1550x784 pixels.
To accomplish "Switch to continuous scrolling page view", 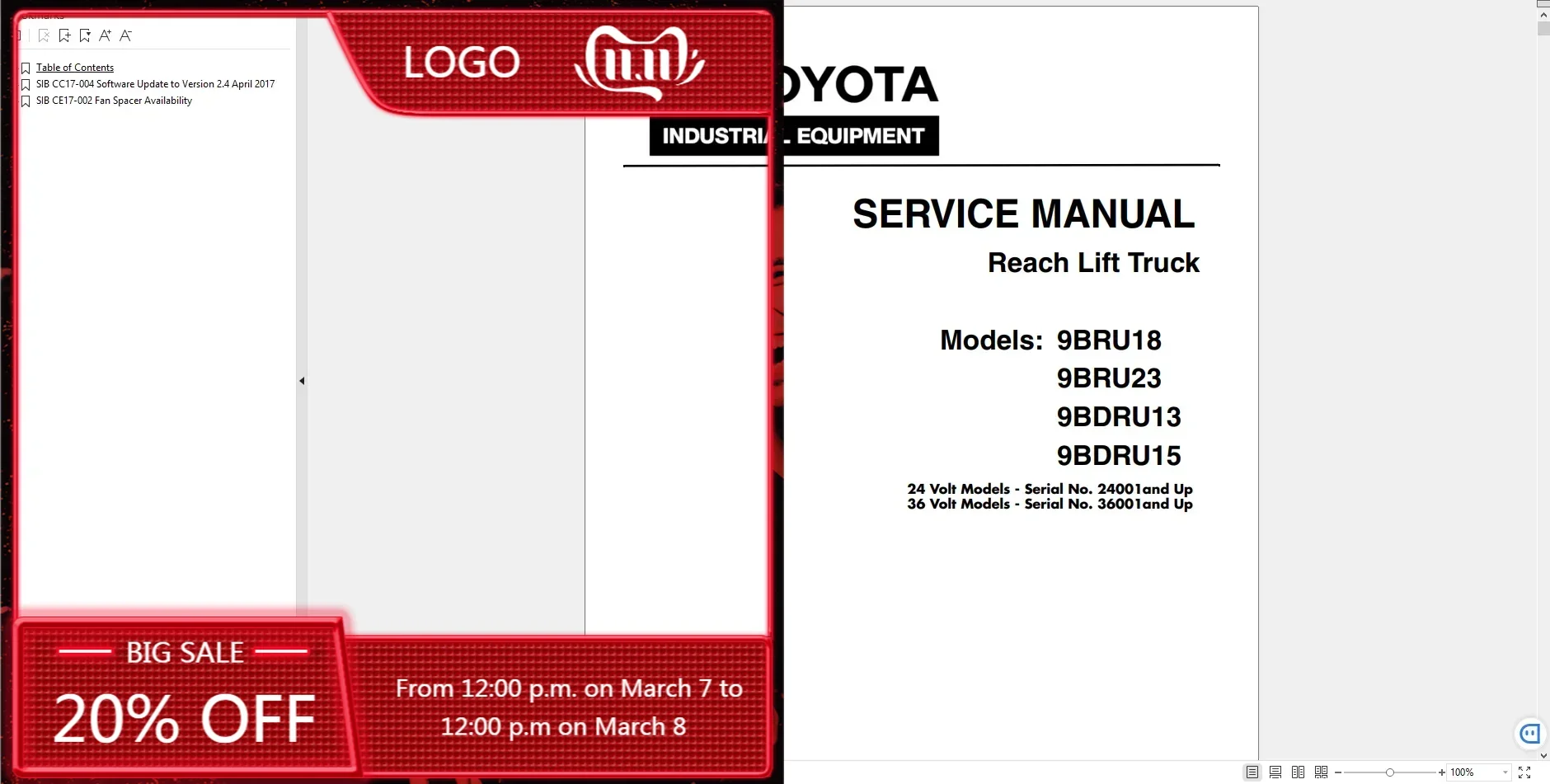I will click(x=1275, y=772).
